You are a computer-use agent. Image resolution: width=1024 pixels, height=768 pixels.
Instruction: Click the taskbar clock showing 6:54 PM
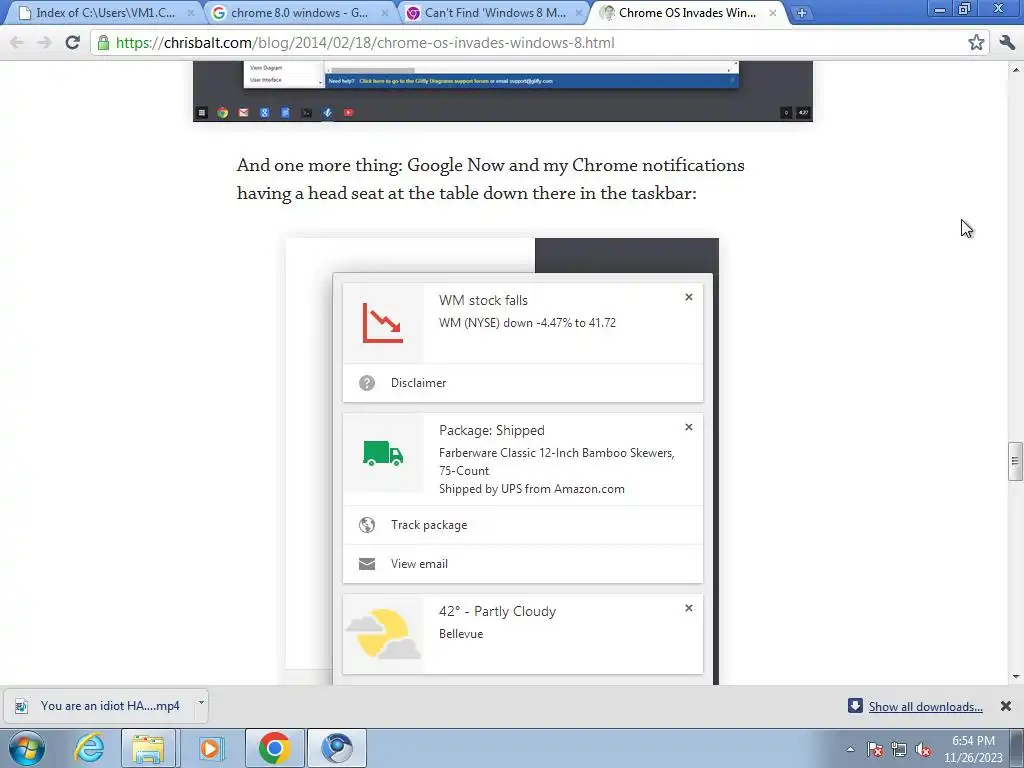973,749
